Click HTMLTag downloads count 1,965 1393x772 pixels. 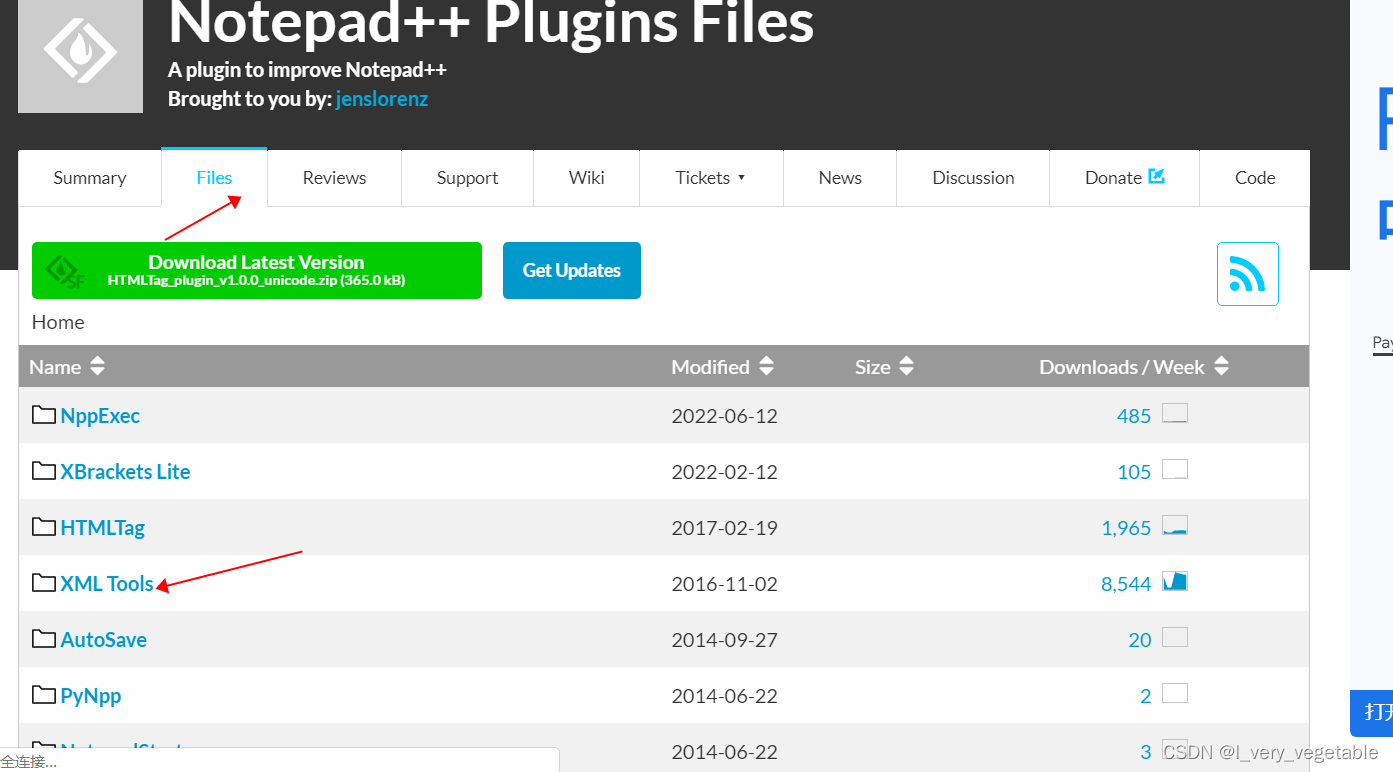[1126, 528]
